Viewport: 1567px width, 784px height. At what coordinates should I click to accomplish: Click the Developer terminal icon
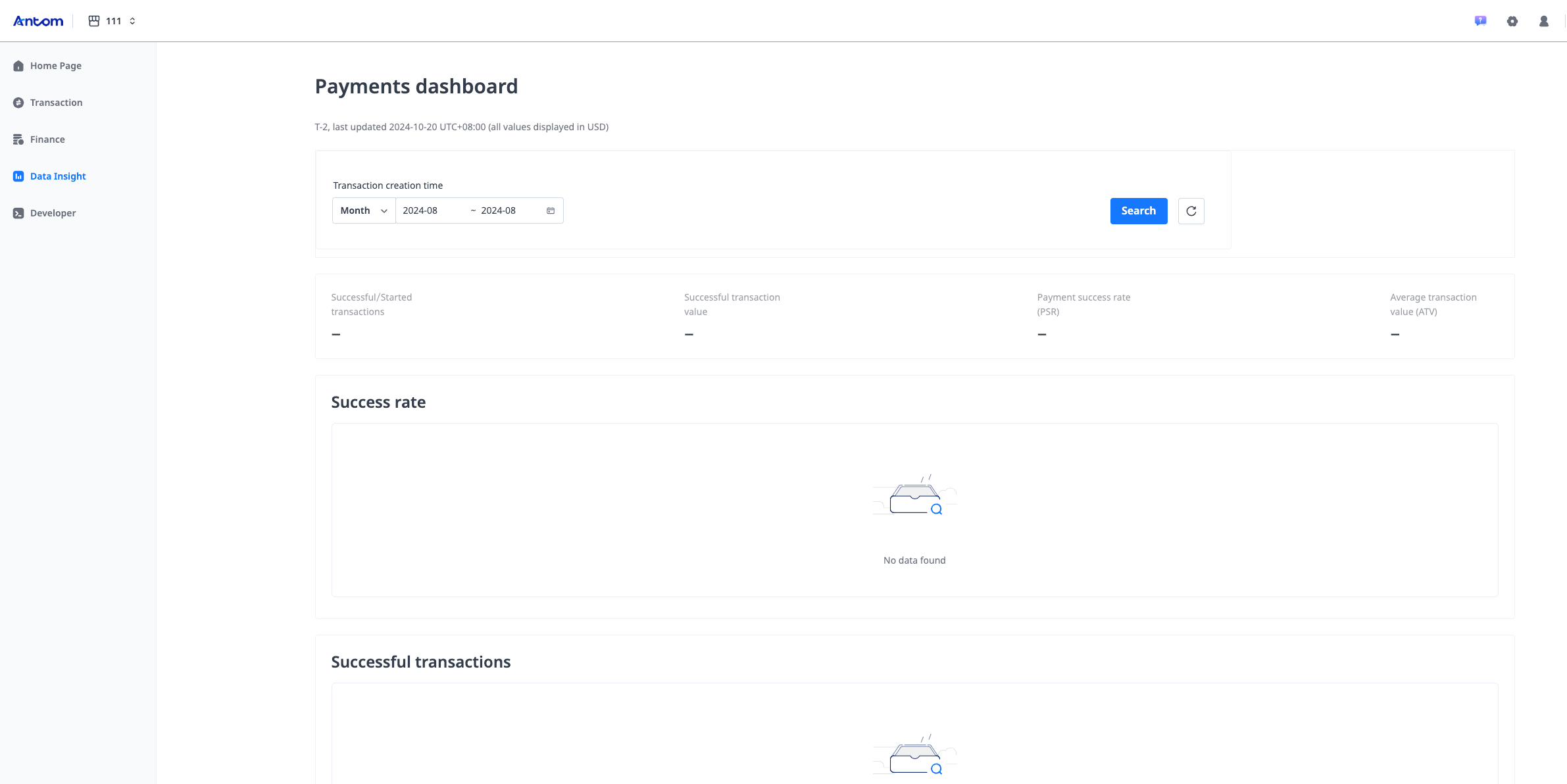[x=18, y=213]
